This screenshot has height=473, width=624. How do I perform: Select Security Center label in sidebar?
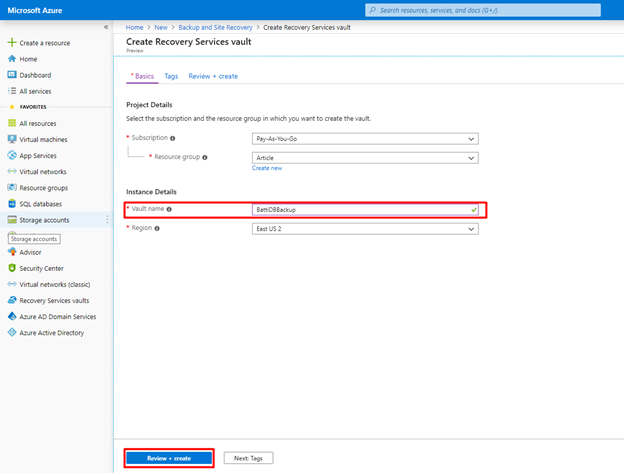[41, 268]
